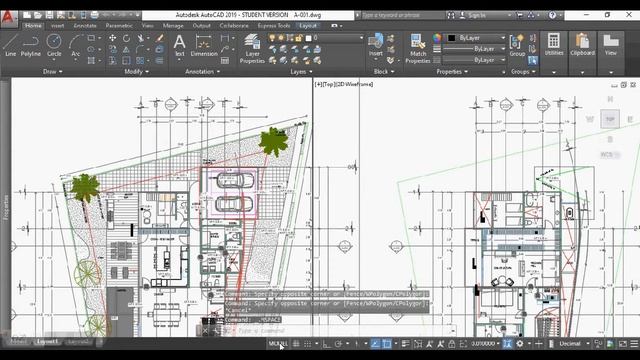Open the Insert ribbon tab
This screenshot has width=640, height=360.
click(x=58, y=25)
